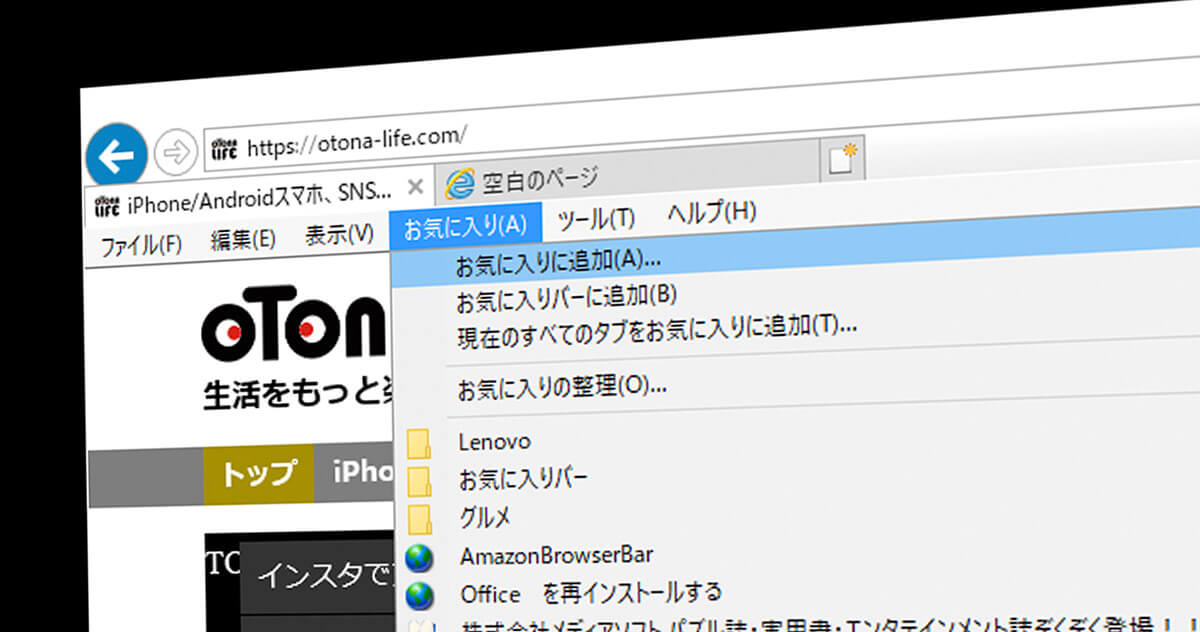Open the ヘルプ(H) menu
The width and height of the screenshot is (1200, 632).
(x=711, y=212)
